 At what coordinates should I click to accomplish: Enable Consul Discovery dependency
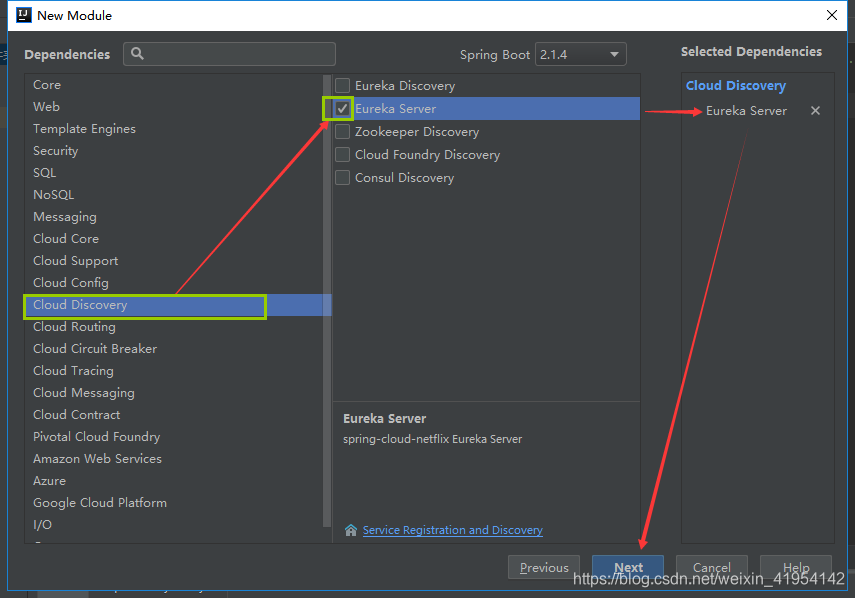pos(342,178)
